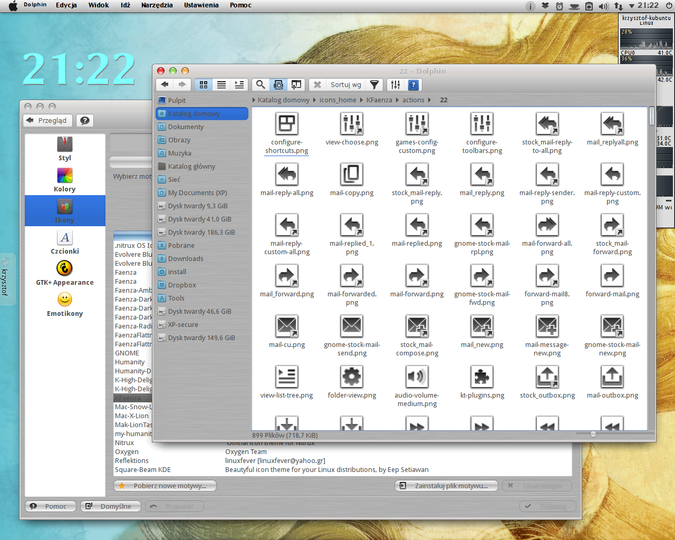Screen dimensions: 675x540
Task: Toggle the split view button
Action: (296, 85)
